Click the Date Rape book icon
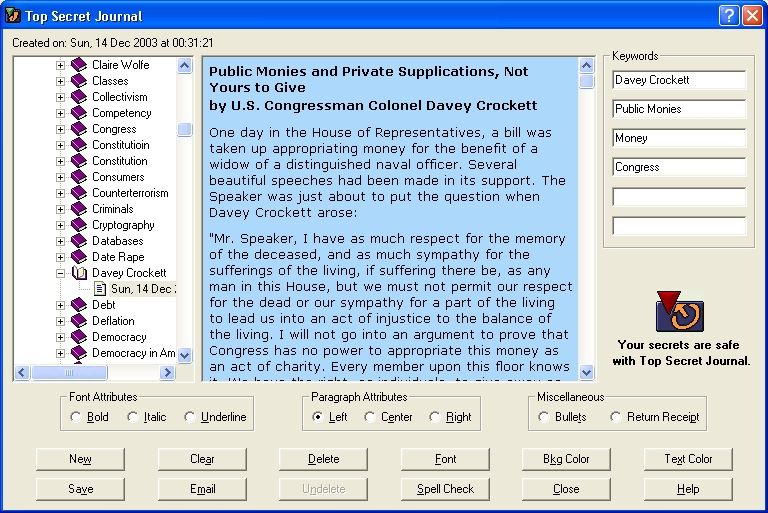Viewport: 768px width, 513px height. coord(79,257)
